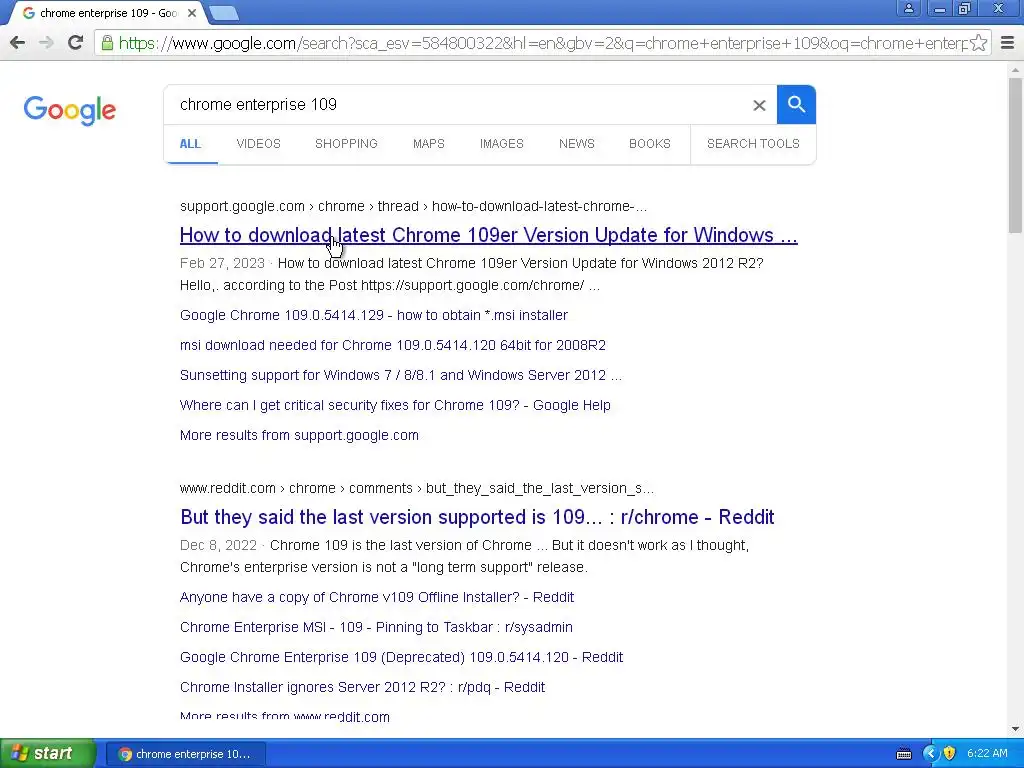1024x768 pixels.
Task: Bookmark this page with the star icon
Action: pyautogui.click(x=978, y=43)
